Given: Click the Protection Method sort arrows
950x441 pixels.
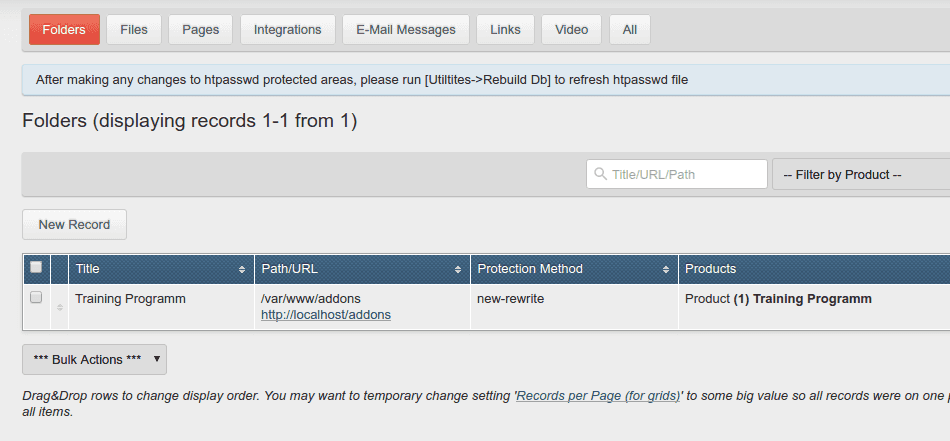Looking at the screenshot, I should pyautogui.click(x=666, y=270).
